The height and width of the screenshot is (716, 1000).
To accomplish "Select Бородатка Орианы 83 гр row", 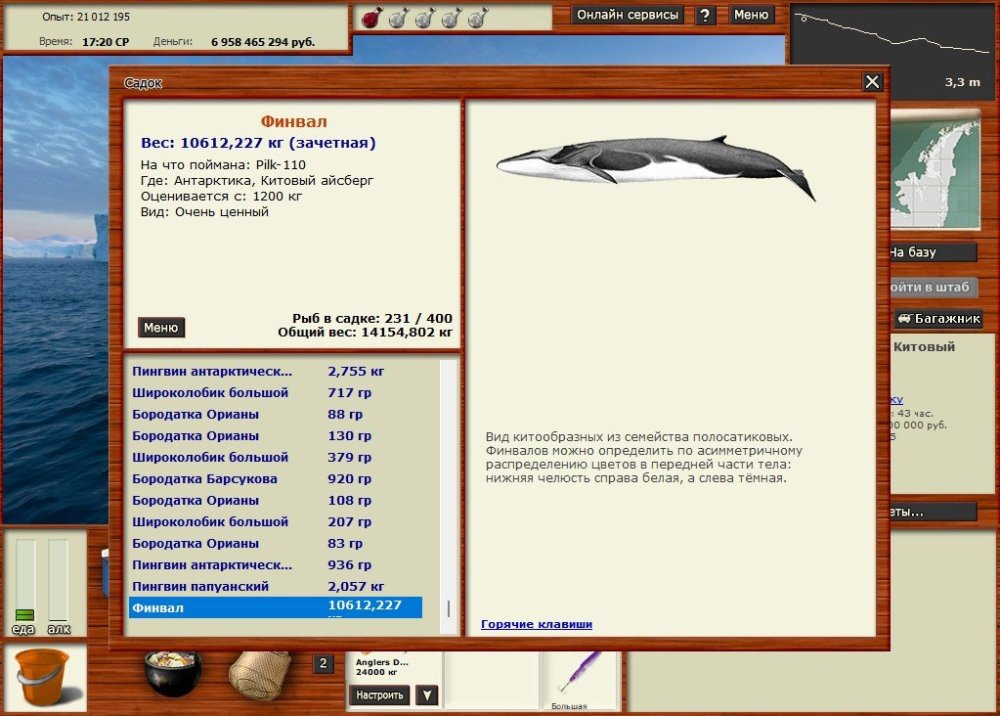I will pos(276,543).
